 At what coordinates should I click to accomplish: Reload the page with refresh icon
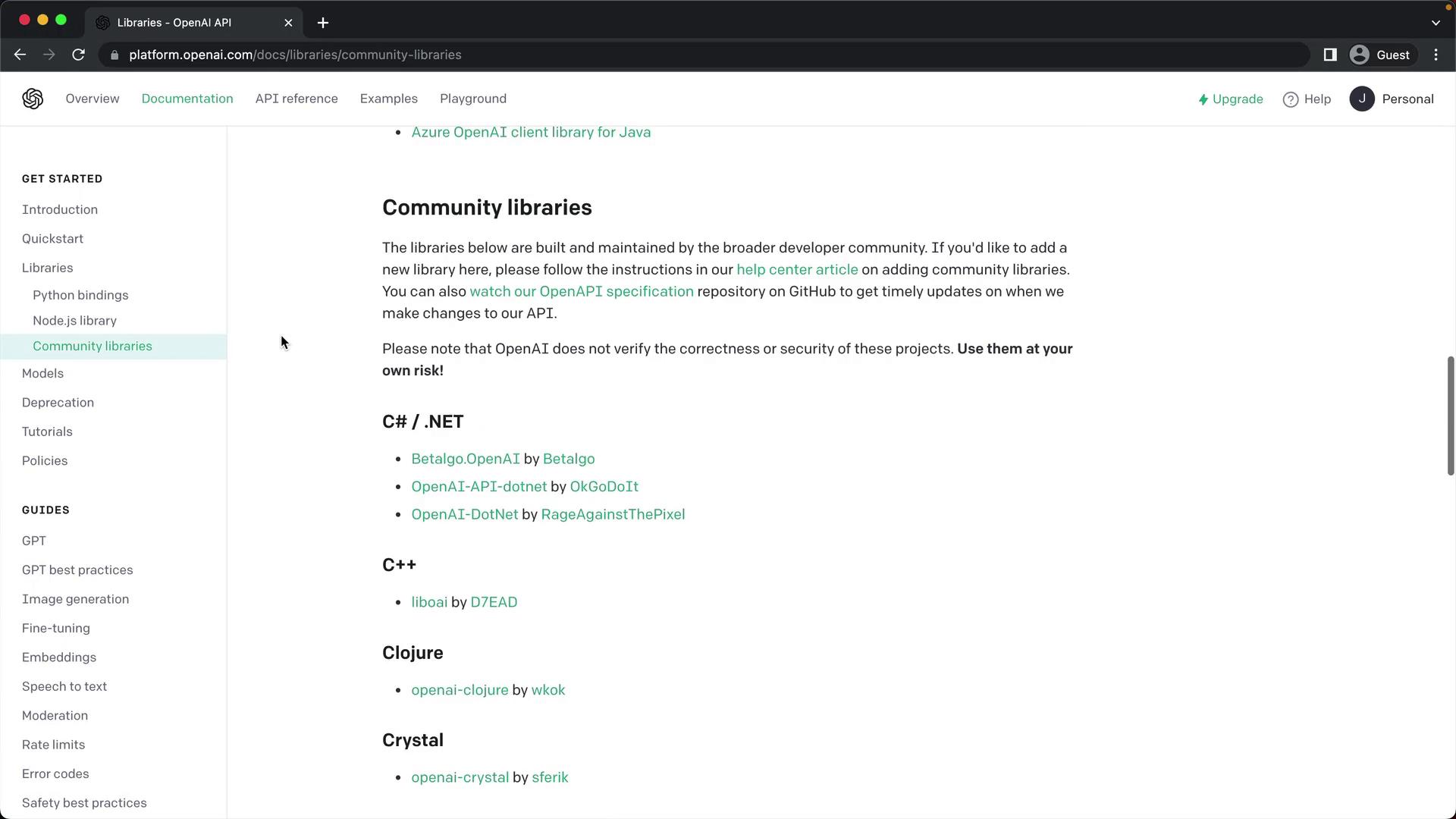78,55
